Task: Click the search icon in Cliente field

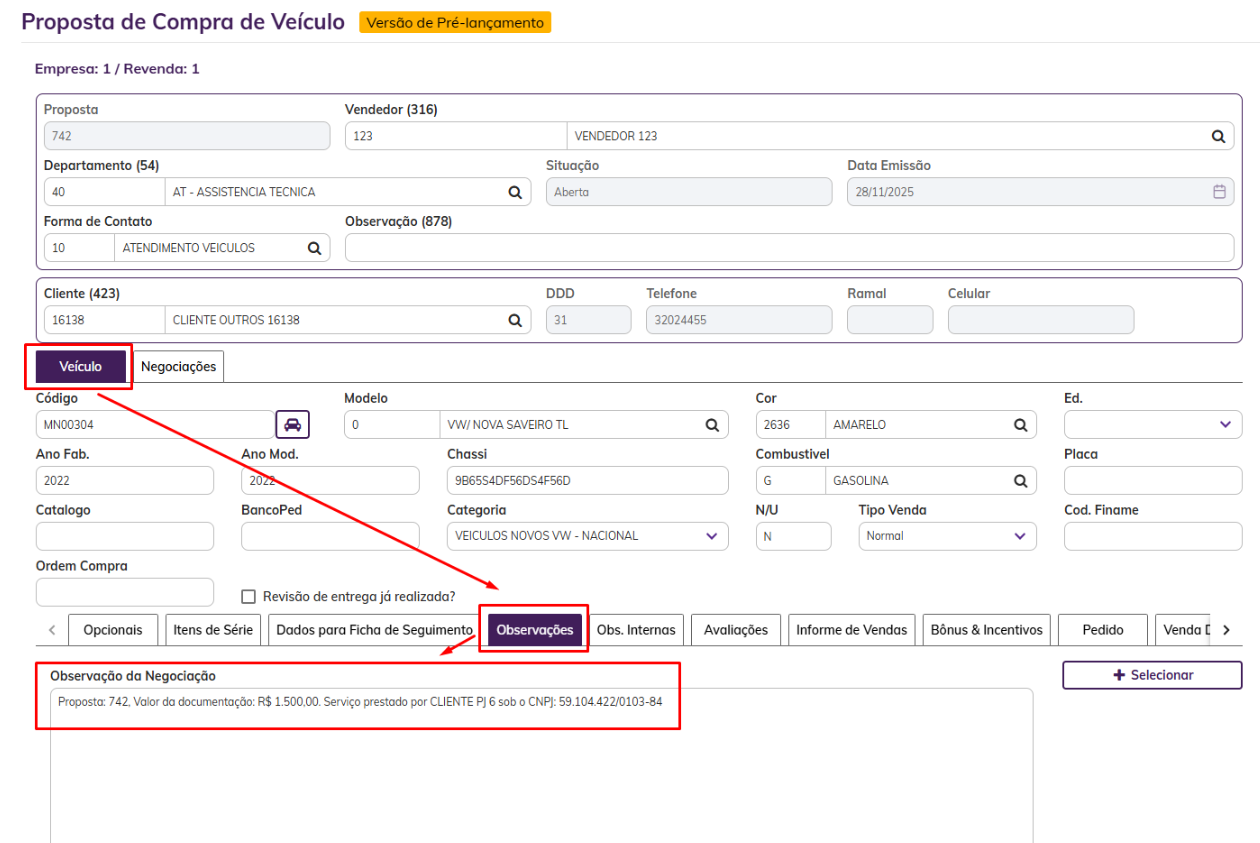Action: tap(515, 320)
